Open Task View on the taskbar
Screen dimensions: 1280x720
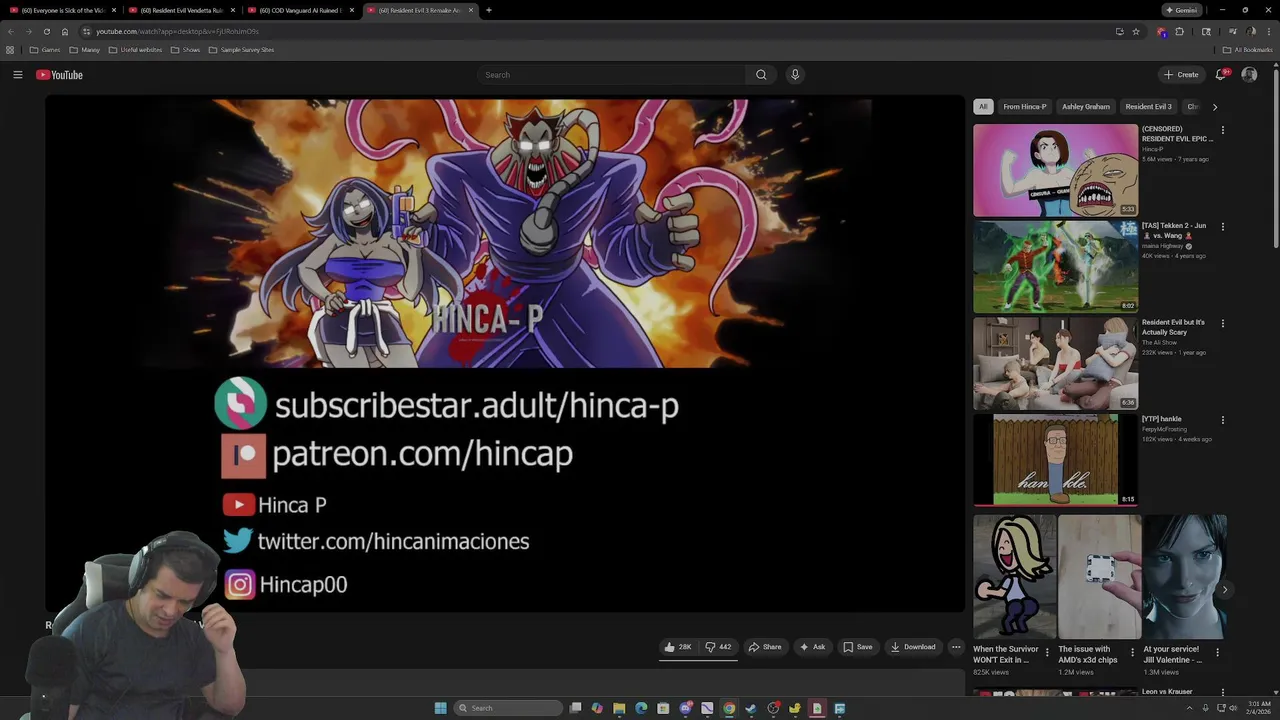tap(575, 708)
